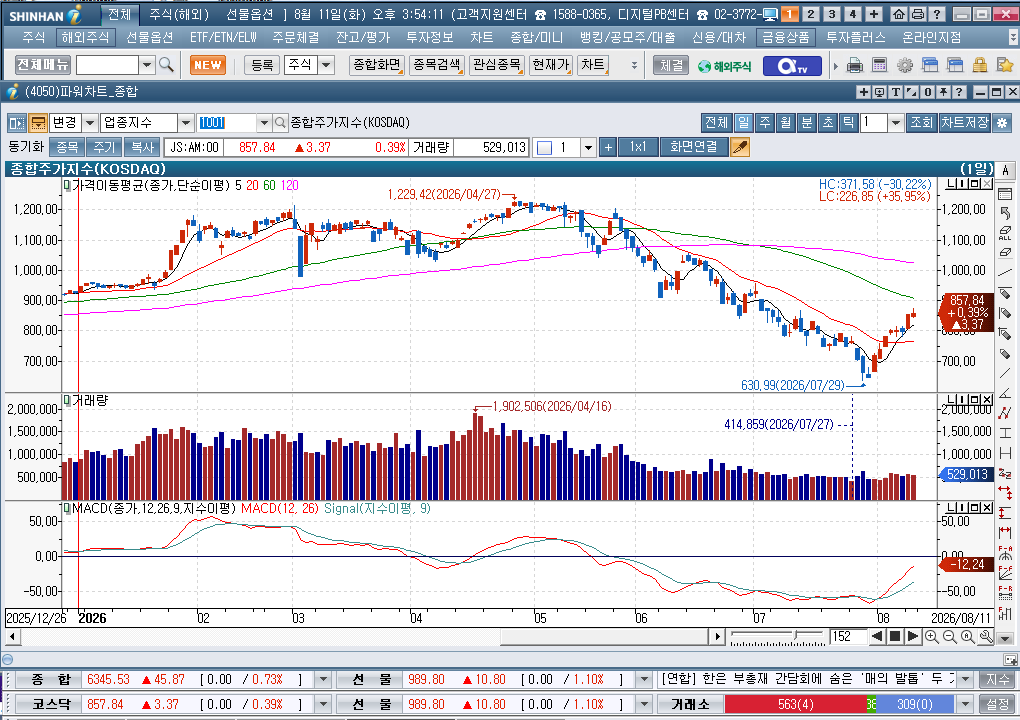Click the magnifier search icon beside 전체메뉴 field
The height and width of the screenshot is (720, 1020).
(167, 65)
